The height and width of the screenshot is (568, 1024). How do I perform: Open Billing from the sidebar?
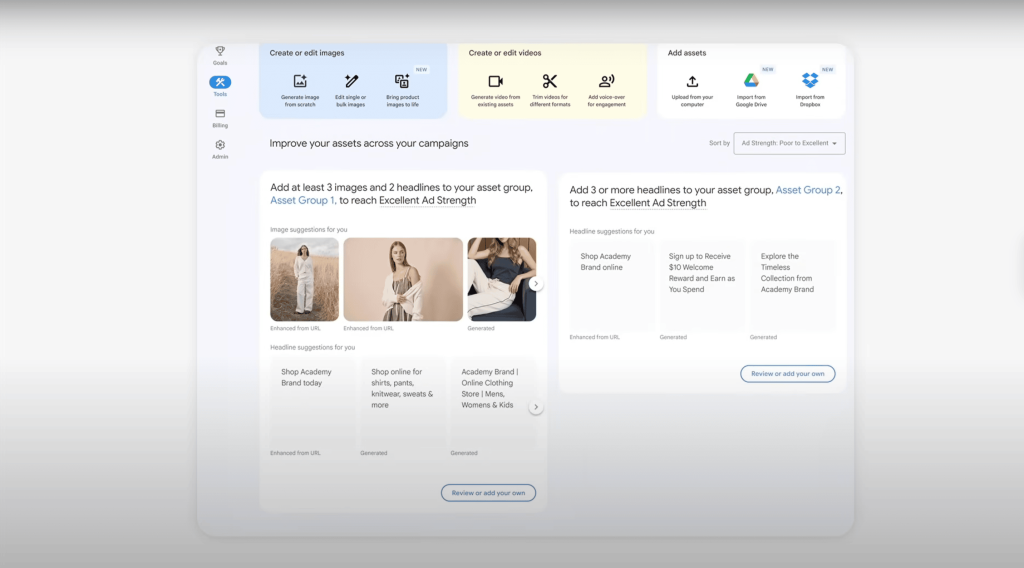[x=220, y=118]
